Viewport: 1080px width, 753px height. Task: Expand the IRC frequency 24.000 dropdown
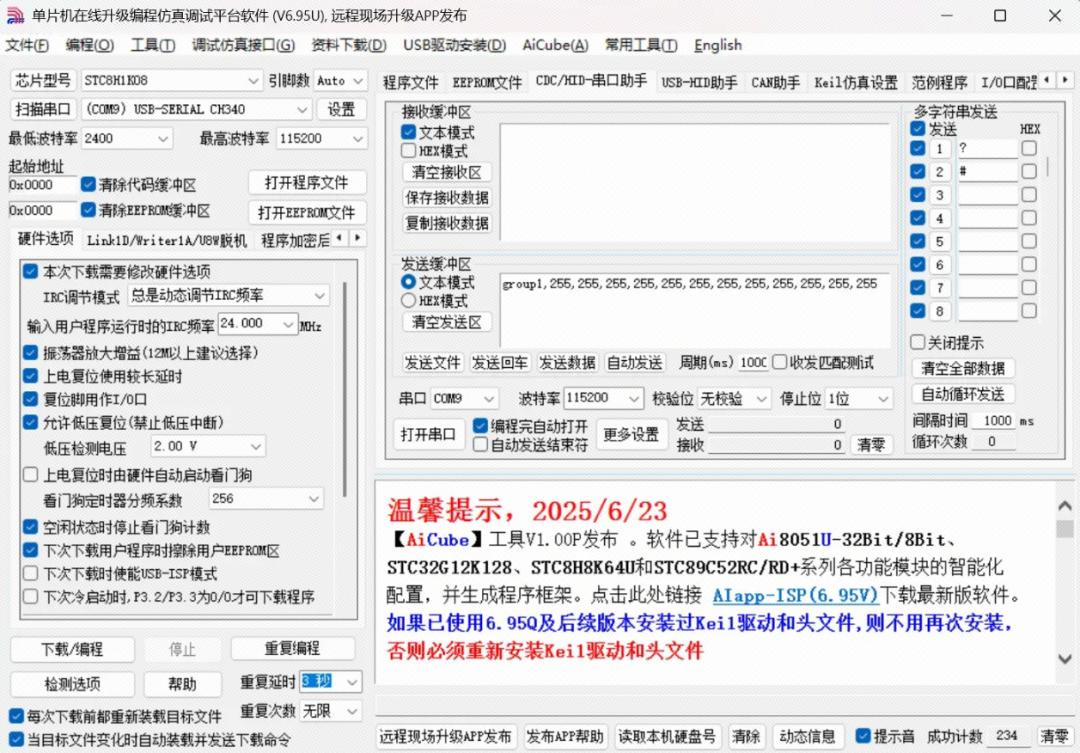pyautogui.click(x=287, y=324)
